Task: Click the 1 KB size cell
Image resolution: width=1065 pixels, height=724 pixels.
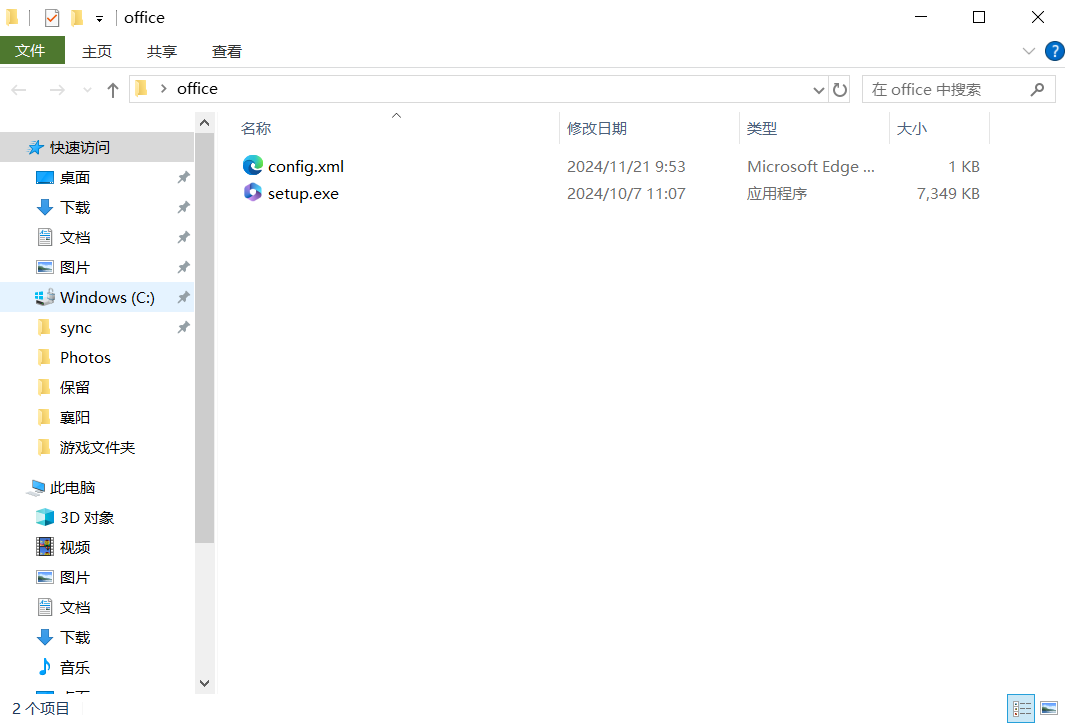Action: (964, 166)
